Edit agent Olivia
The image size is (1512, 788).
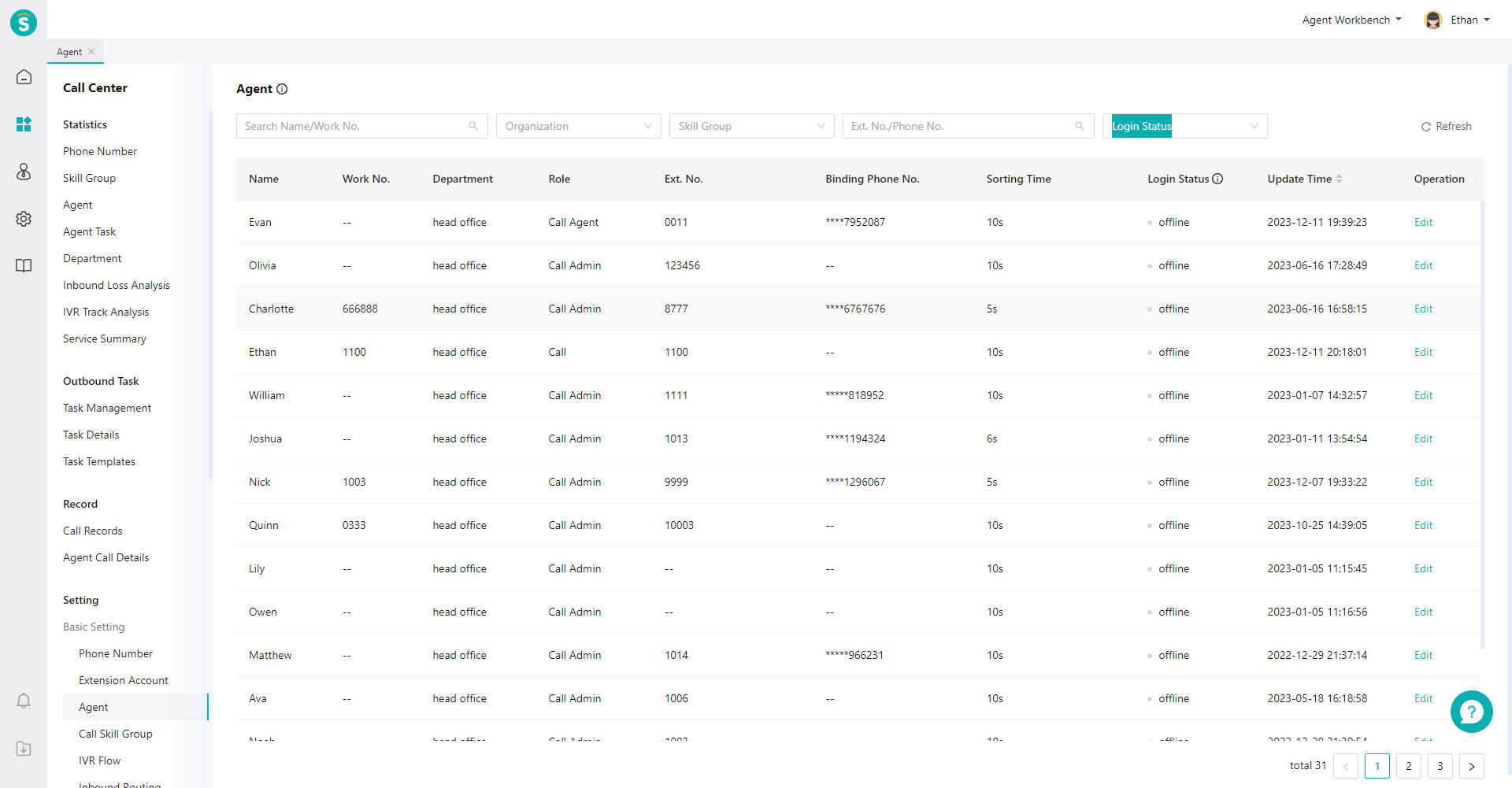click(x=1423, y=265)
